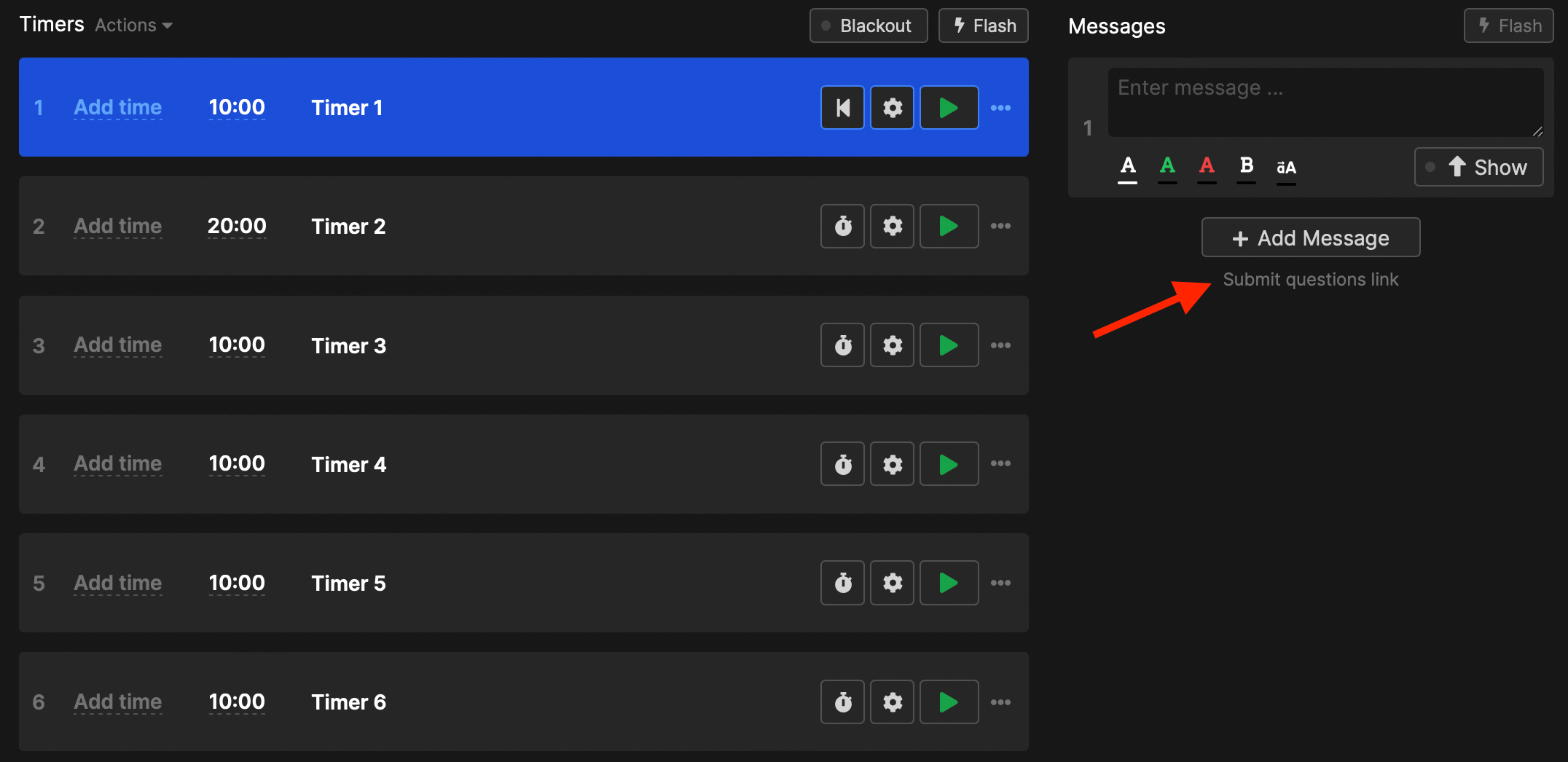Image resolution: width=1568 pixels, height=762 pixels.
Task: Start Timer 3 with the green play icon
Action: point(949,345)
